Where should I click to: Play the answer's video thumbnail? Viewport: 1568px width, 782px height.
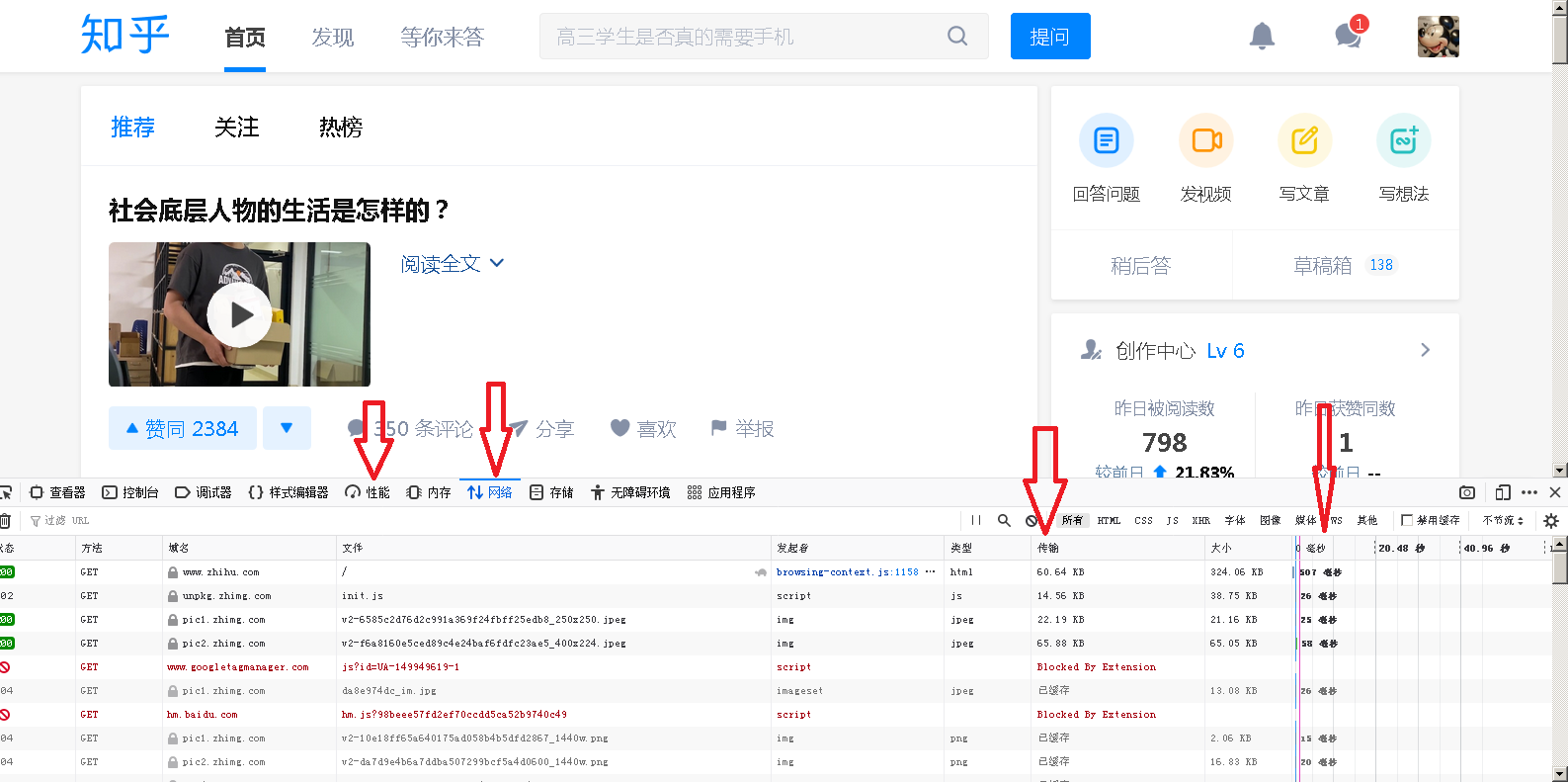(239, 314)
